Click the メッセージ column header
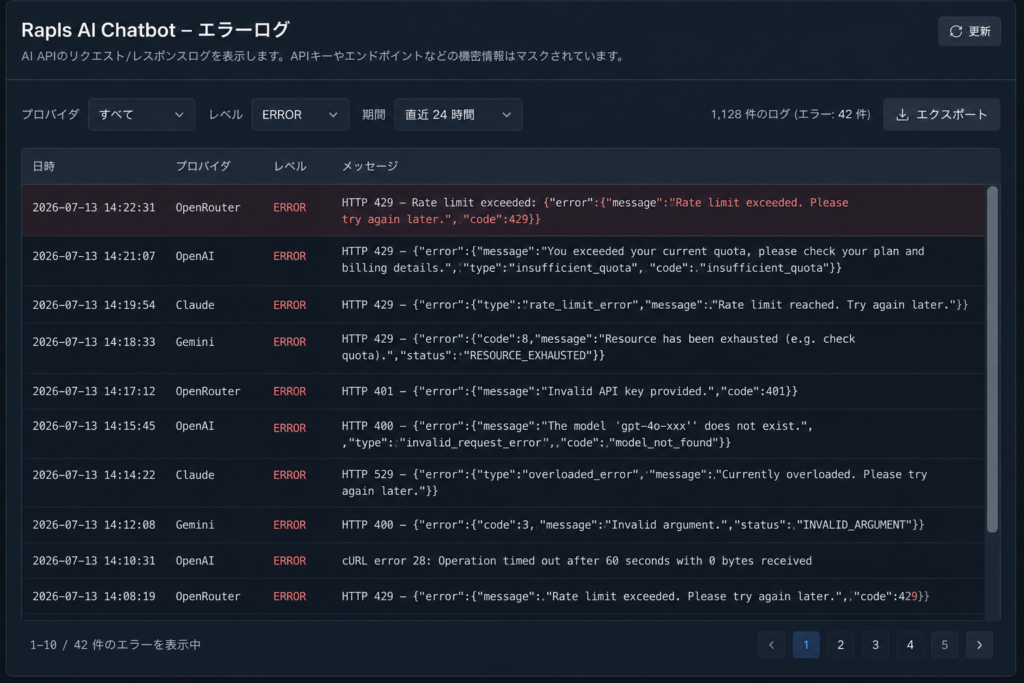Screen dimensions: 1024x683 point(370,166)
